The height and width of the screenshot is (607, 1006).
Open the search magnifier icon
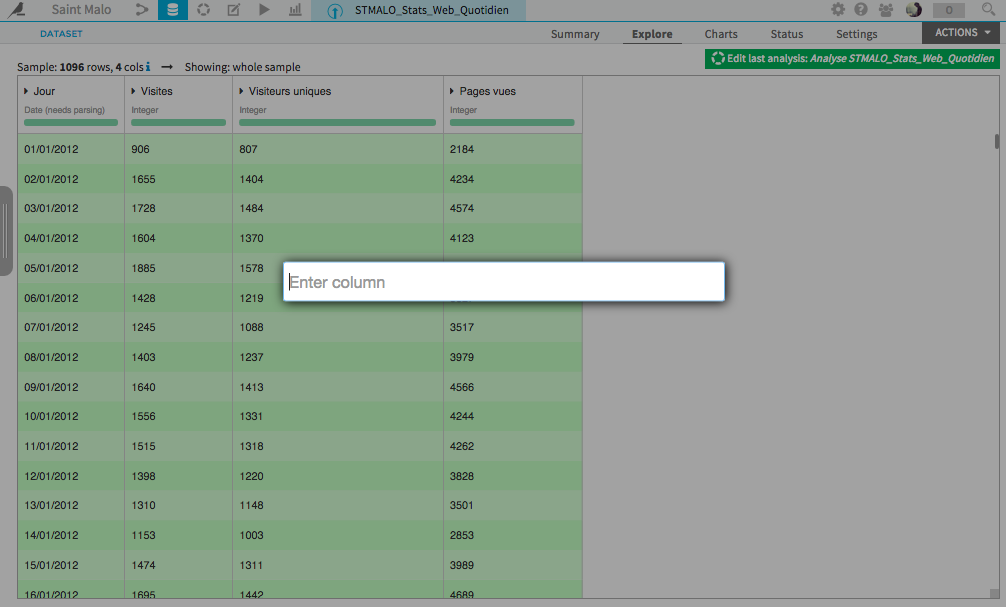coord(989,10)
